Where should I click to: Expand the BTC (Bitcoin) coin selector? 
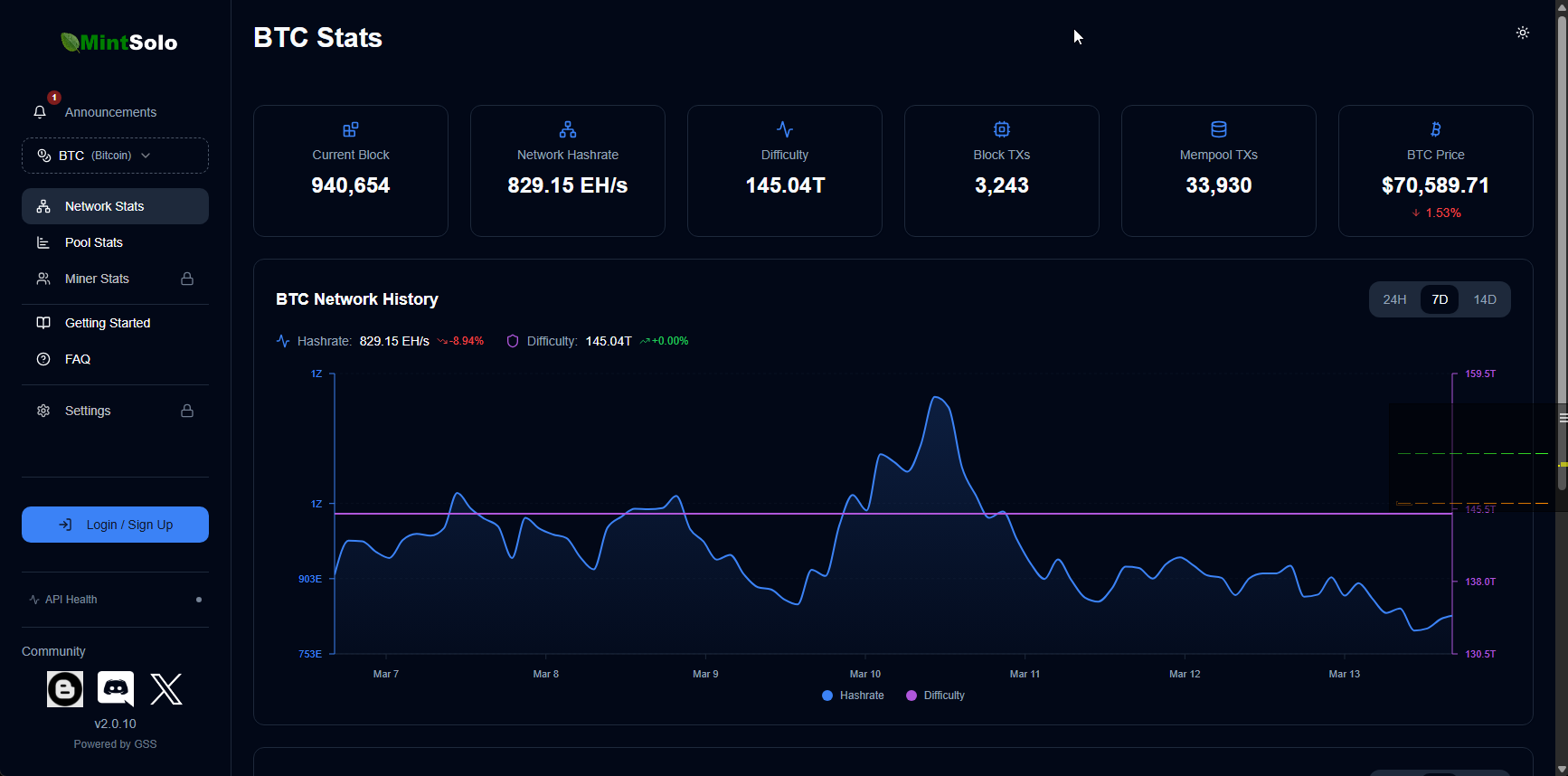pos(115,156)
